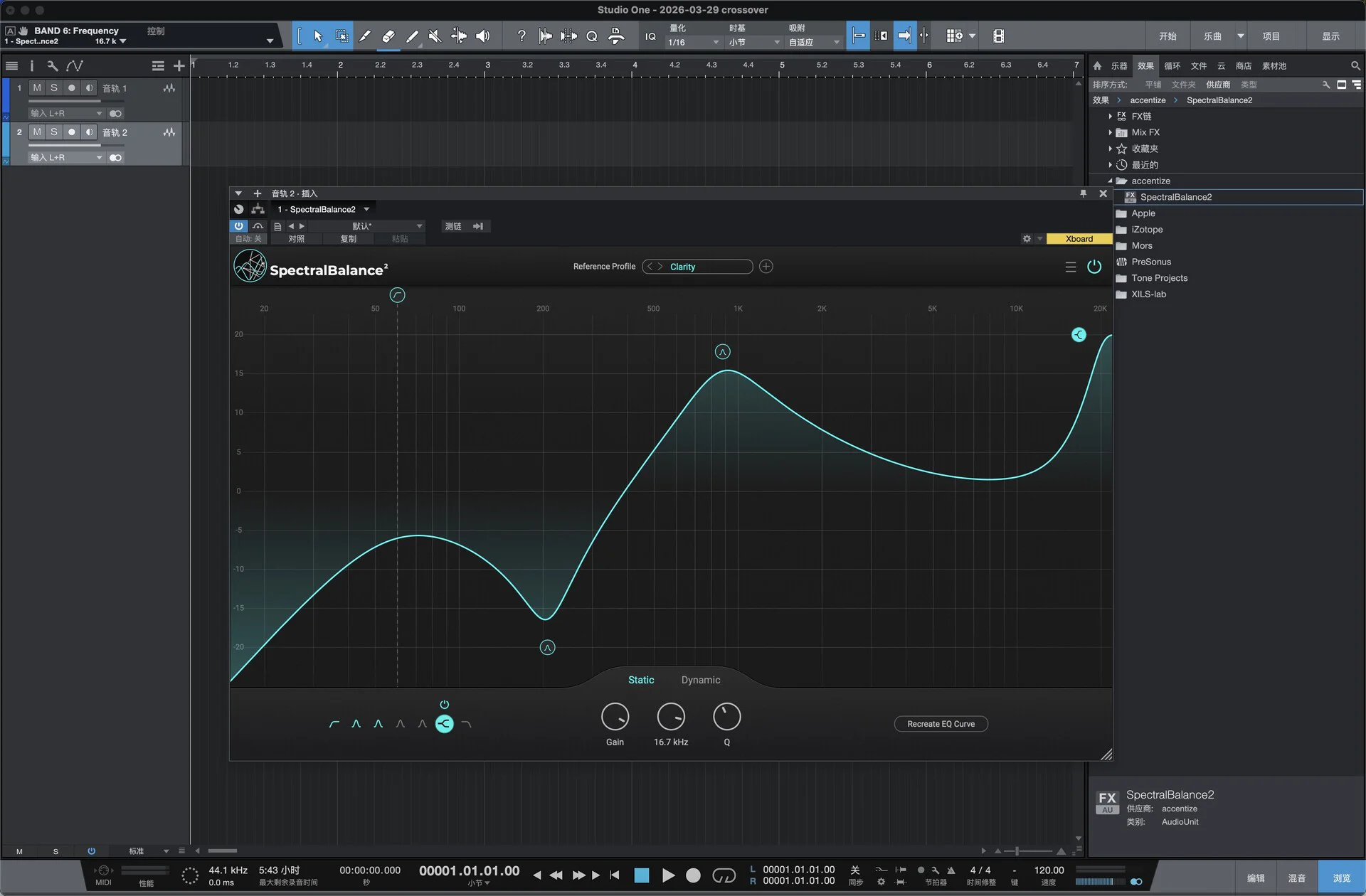Adjust the Gain knob
The width and height of the screenshot is (1366, 896).
click(x=615, y=717)
